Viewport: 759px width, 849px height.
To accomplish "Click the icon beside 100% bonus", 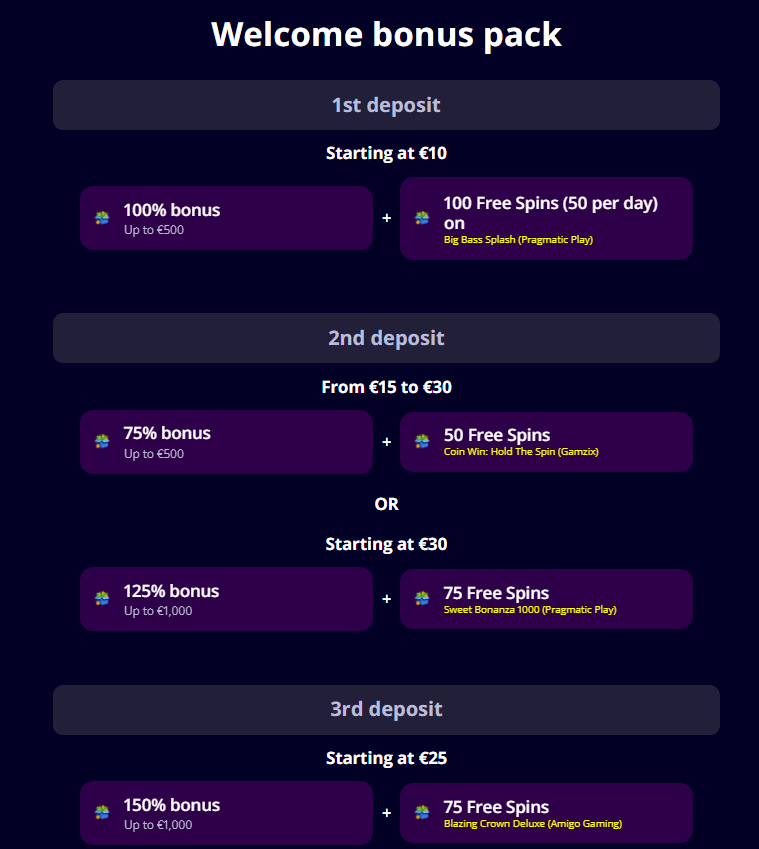I will click(102, 218).
